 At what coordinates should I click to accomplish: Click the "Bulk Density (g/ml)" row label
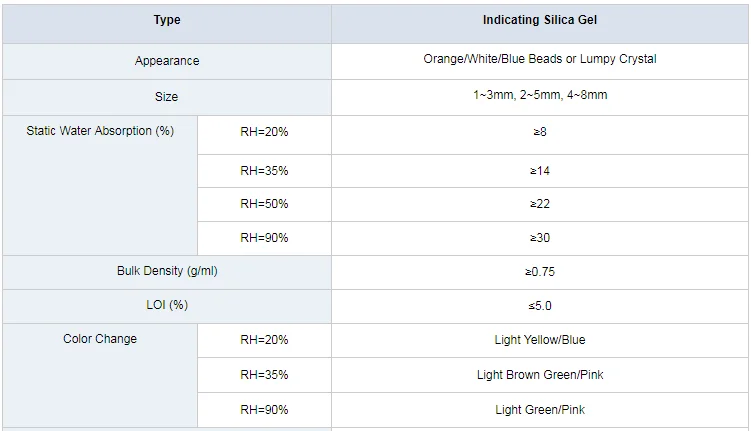[167, 271]
